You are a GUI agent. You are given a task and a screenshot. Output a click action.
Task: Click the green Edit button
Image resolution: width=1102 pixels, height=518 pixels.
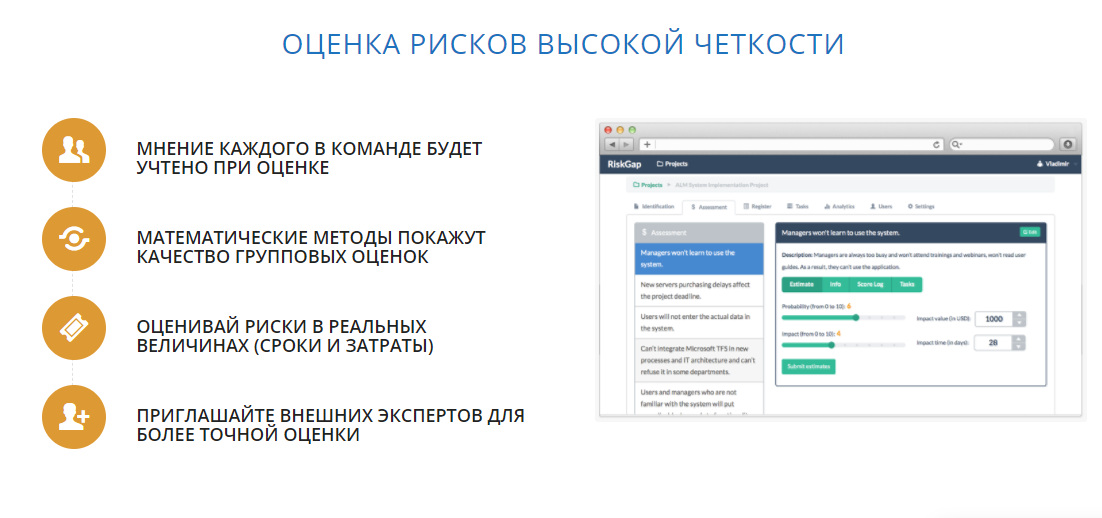(x=1030, y=231)
